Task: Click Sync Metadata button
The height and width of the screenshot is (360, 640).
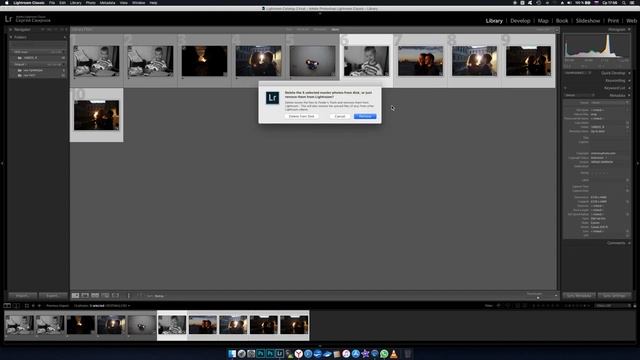Action: (x=578, y=296)
